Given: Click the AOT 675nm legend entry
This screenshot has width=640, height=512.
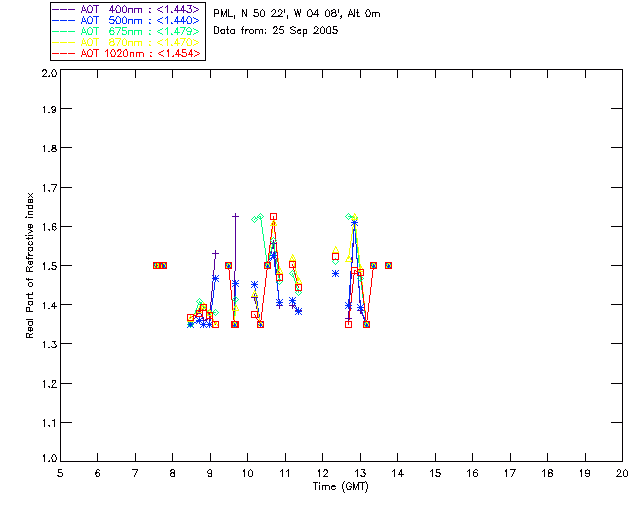Looking at the screenshot, I should (x=126, y=31).
